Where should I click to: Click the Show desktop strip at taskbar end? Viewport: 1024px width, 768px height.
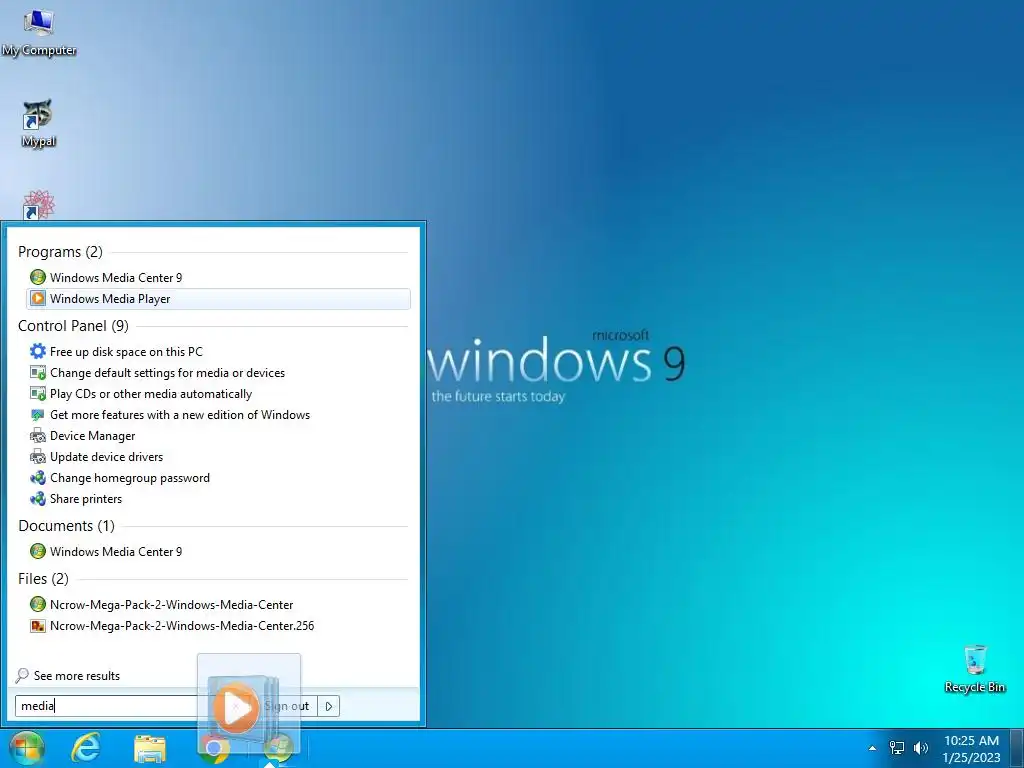pos(1017,748)
